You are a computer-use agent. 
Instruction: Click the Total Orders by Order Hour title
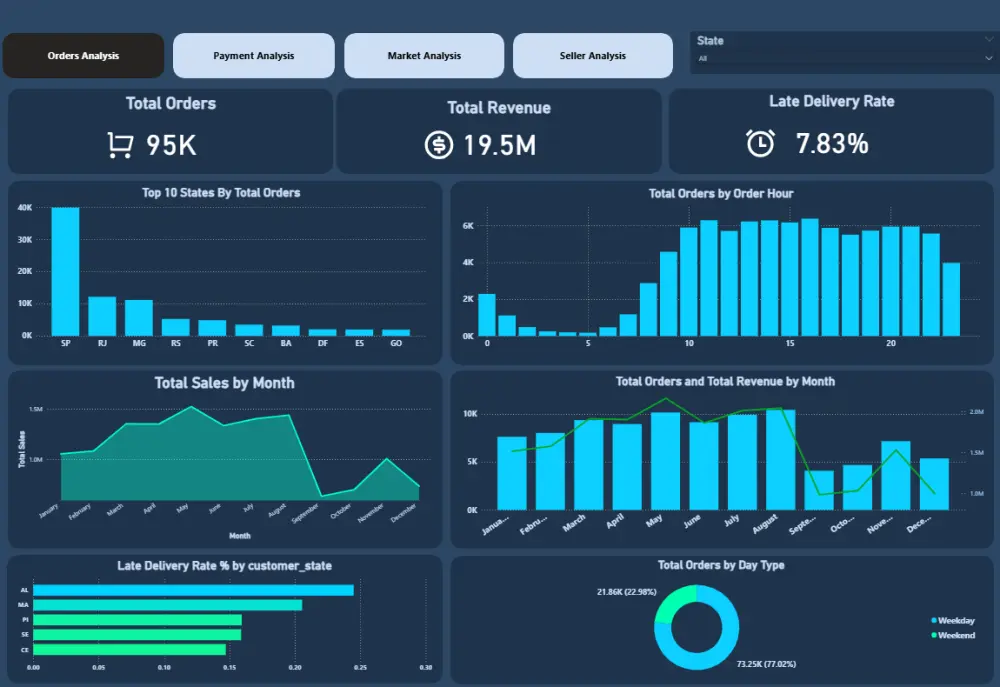[x=721, y=193]
